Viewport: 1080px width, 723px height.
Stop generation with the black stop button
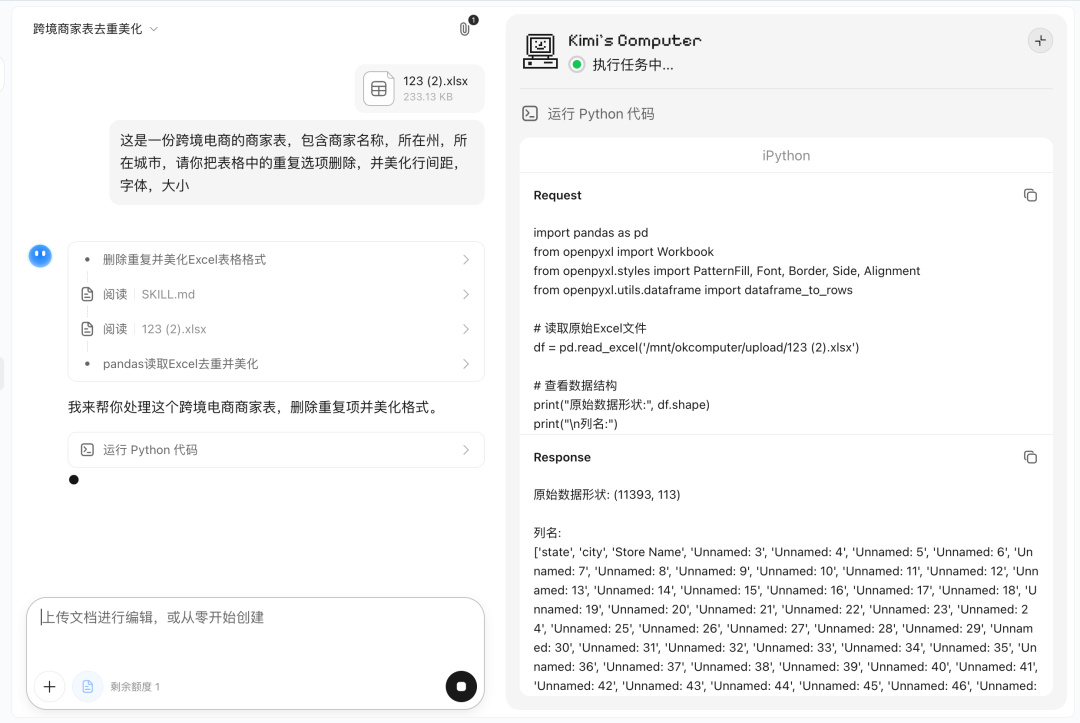coord(461,687)
